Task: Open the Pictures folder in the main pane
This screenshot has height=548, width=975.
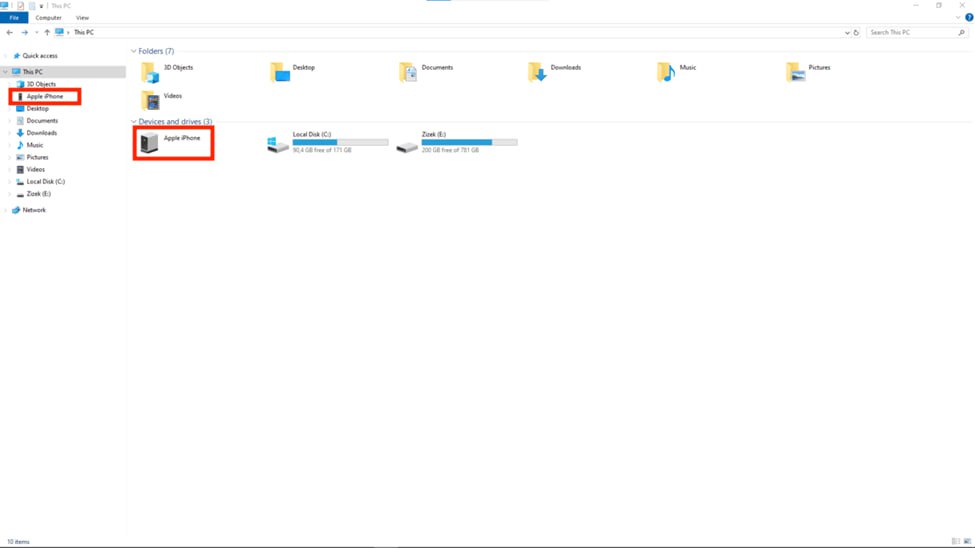Action: pyautogui.click(x=795, y=72)
